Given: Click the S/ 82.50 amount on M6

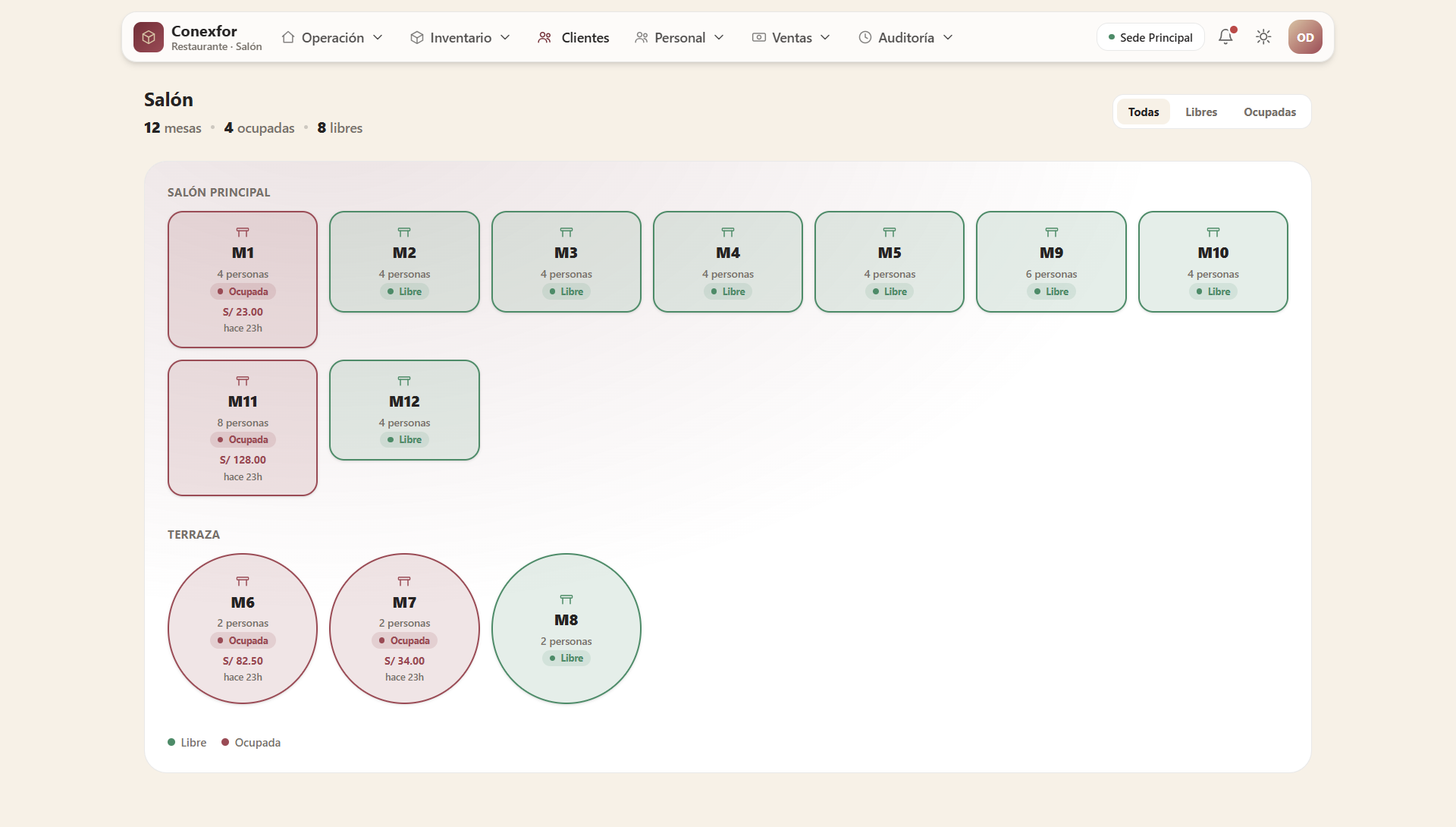Looking at the screenshot, I should (243, 661).
